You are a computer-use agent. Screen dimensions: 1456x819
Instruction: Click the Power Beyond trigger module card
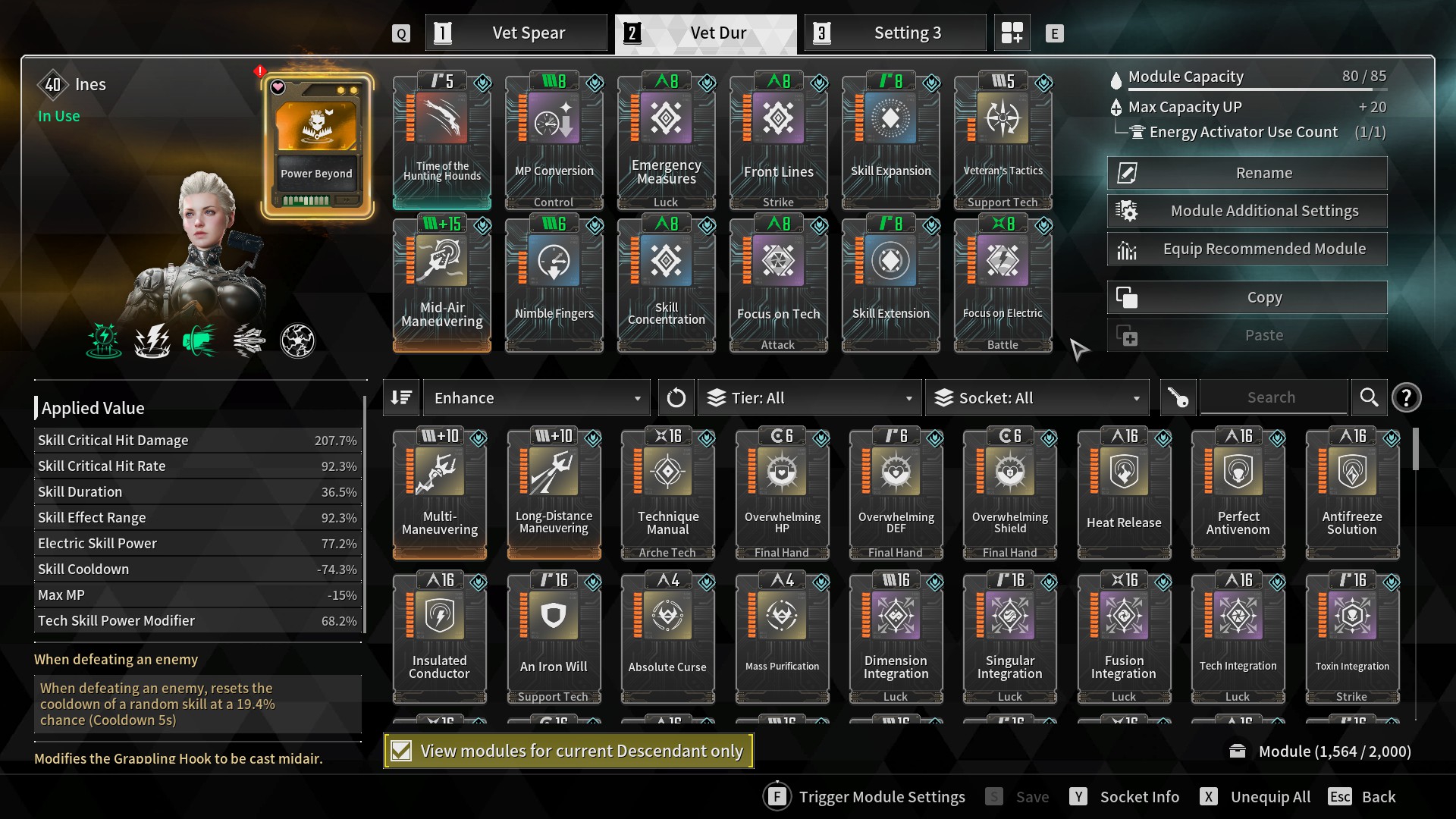coord(317,146)
